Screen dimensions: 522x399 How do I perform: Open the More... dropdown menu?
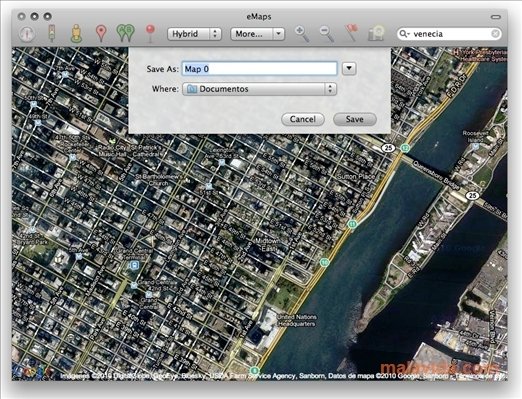point(257,34)
